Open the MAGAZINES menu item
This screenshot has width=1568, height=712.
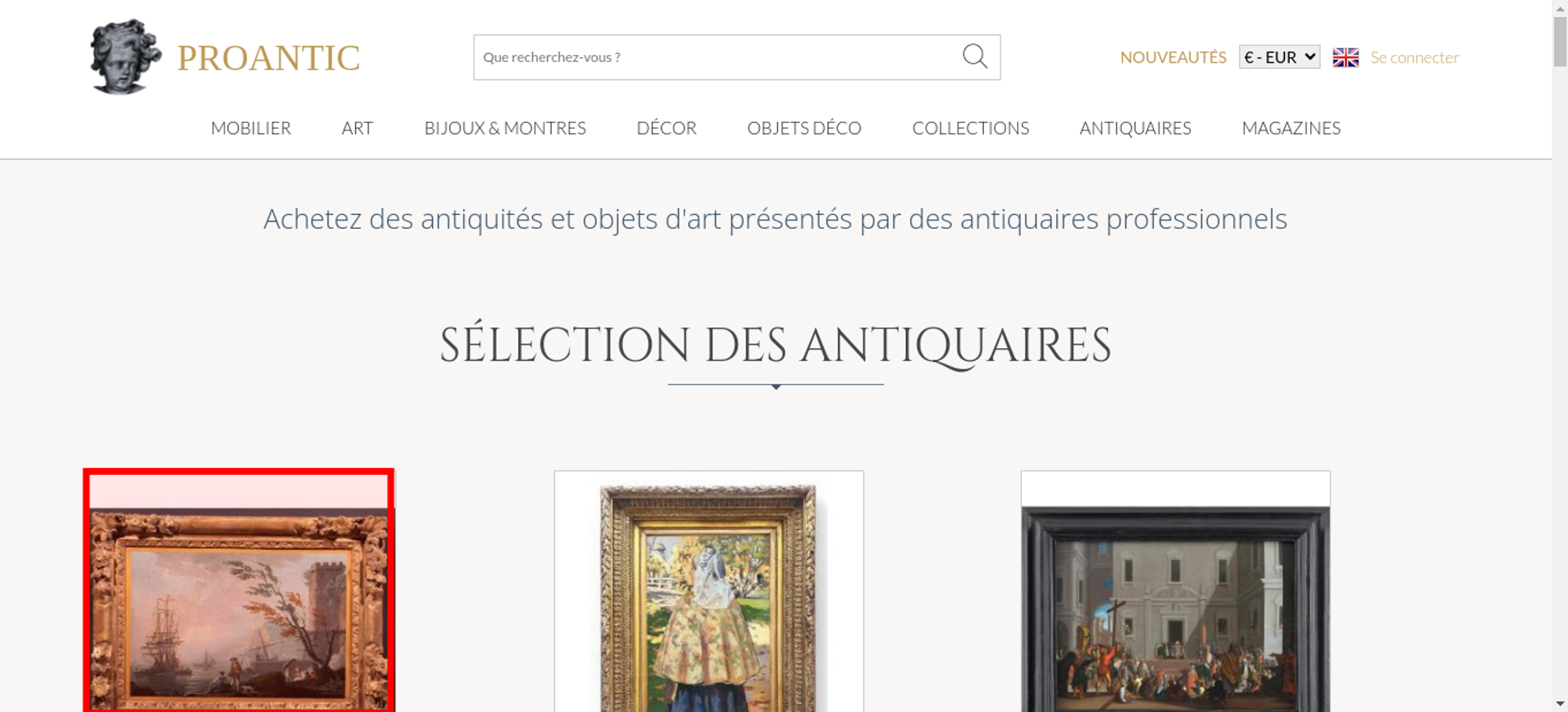click(1290, 128)
